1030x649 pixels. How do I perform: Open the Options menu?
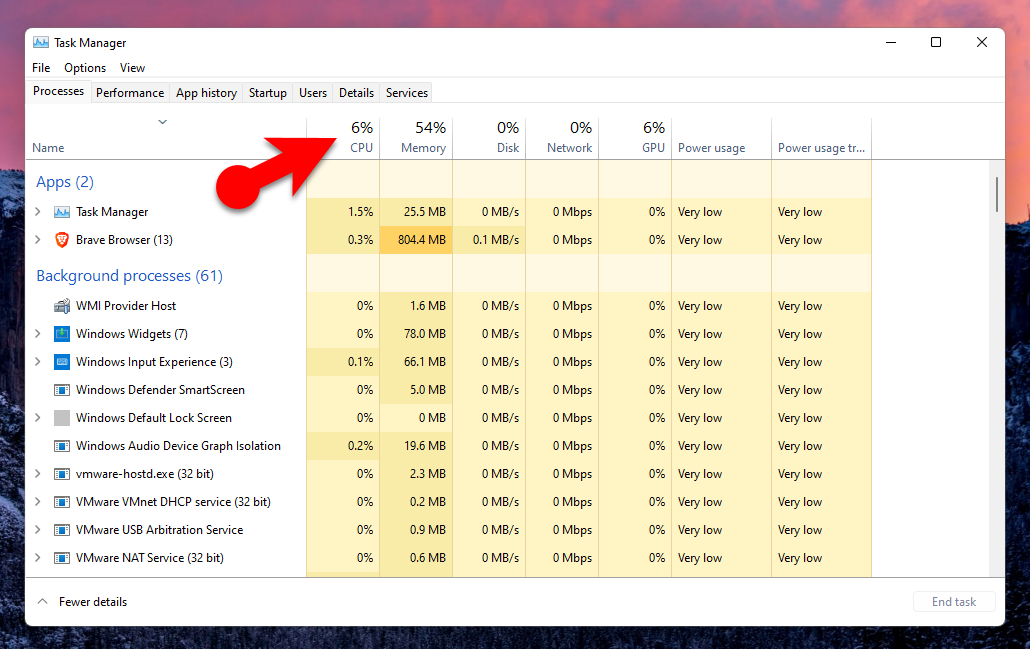85,68
